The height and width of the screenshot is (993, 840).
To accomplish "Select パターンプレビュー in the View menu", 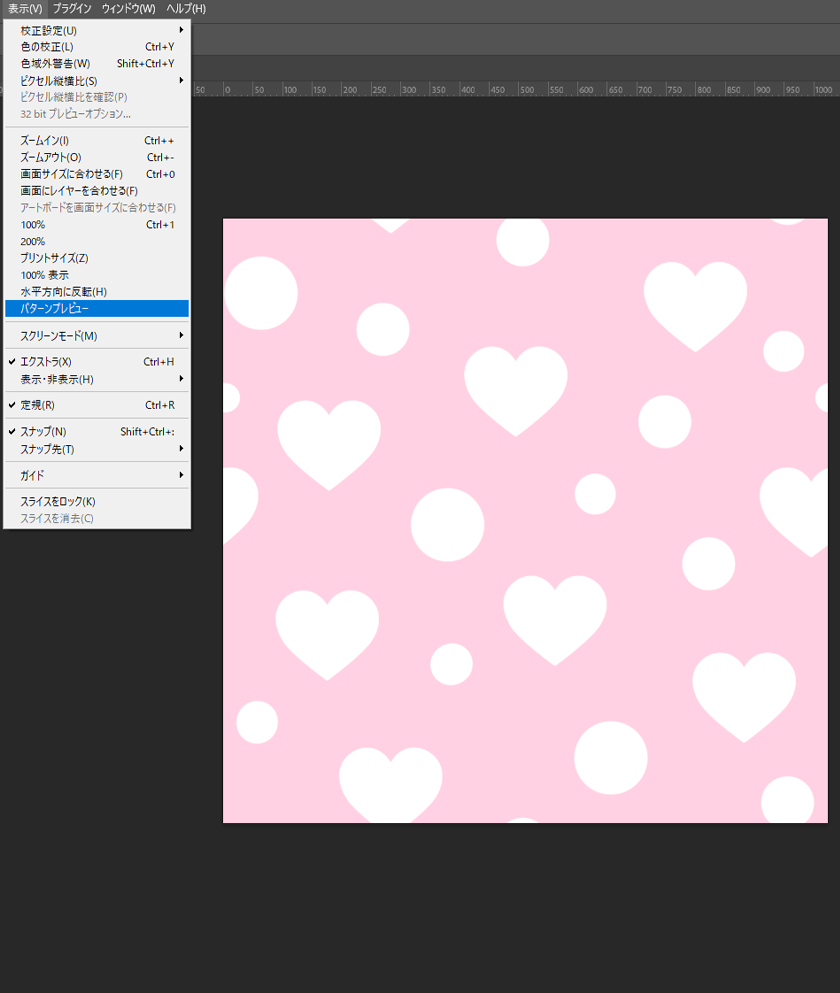I will click(55, 308).
